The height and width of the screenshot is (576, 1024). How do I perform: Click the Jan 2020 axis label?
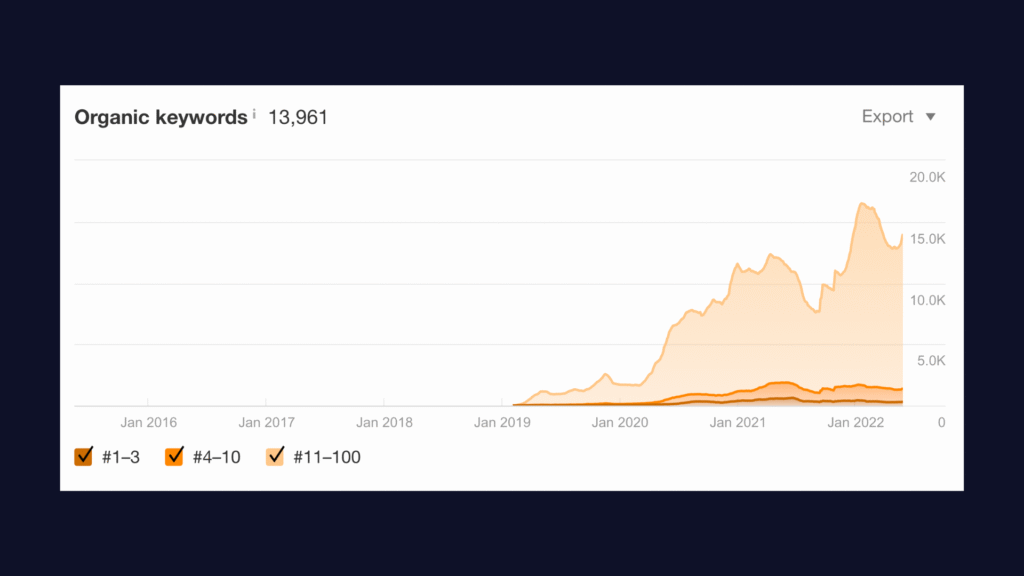tap(620, 423)
